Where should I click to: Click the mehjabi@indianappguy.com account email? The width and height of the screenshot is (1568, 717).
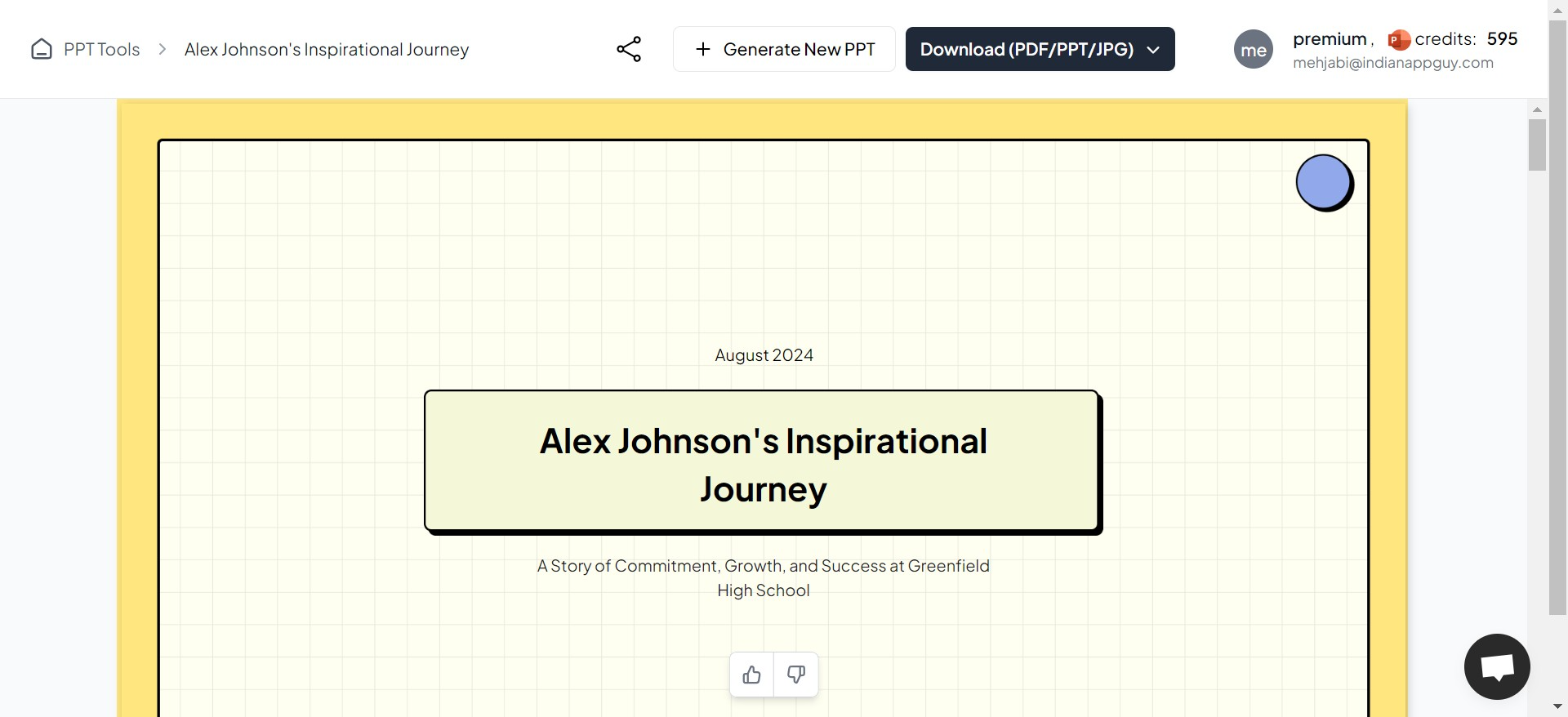tap(1393, 63)
